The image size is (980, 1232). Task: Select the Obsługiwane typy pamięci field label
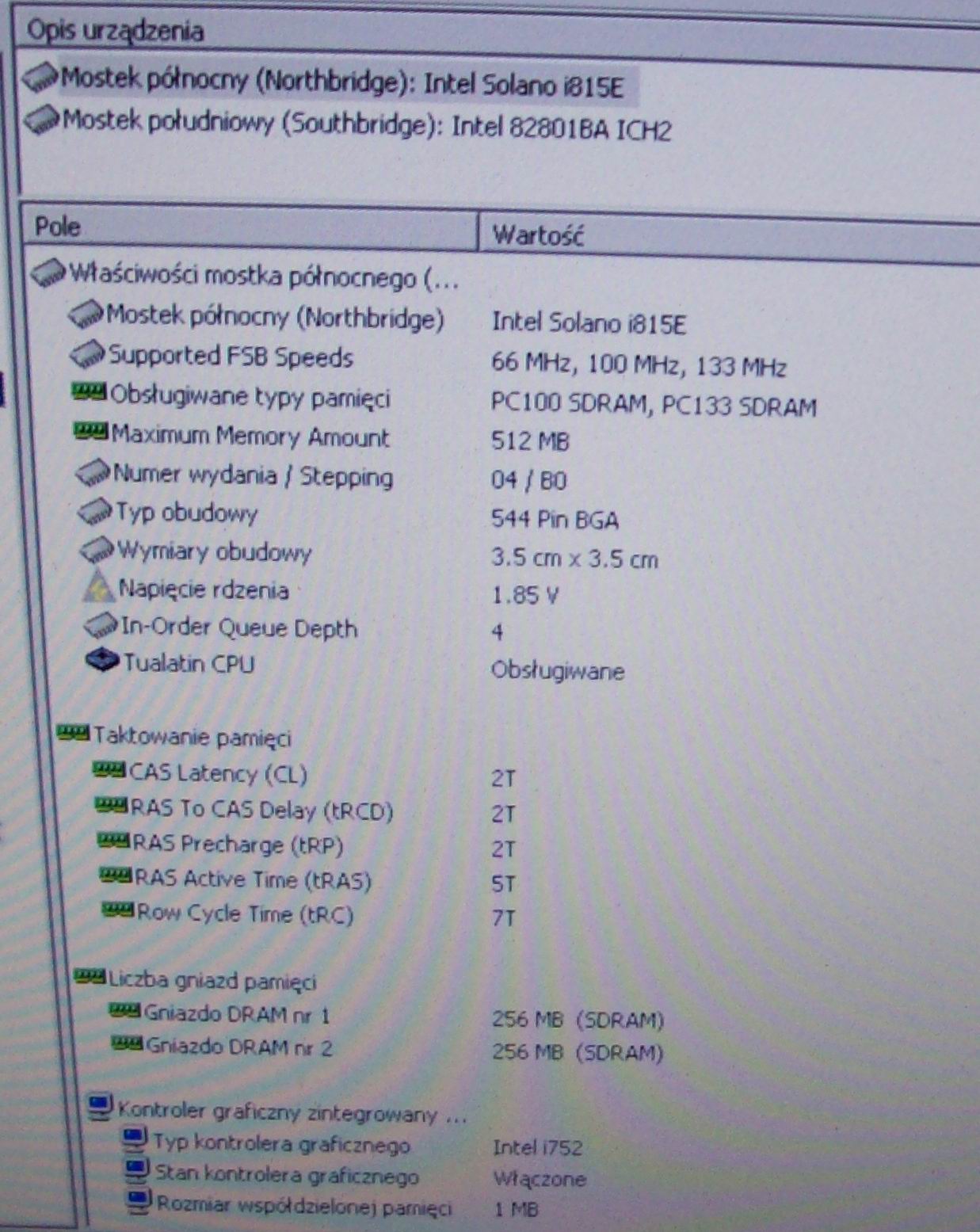[x=250, y=396]
